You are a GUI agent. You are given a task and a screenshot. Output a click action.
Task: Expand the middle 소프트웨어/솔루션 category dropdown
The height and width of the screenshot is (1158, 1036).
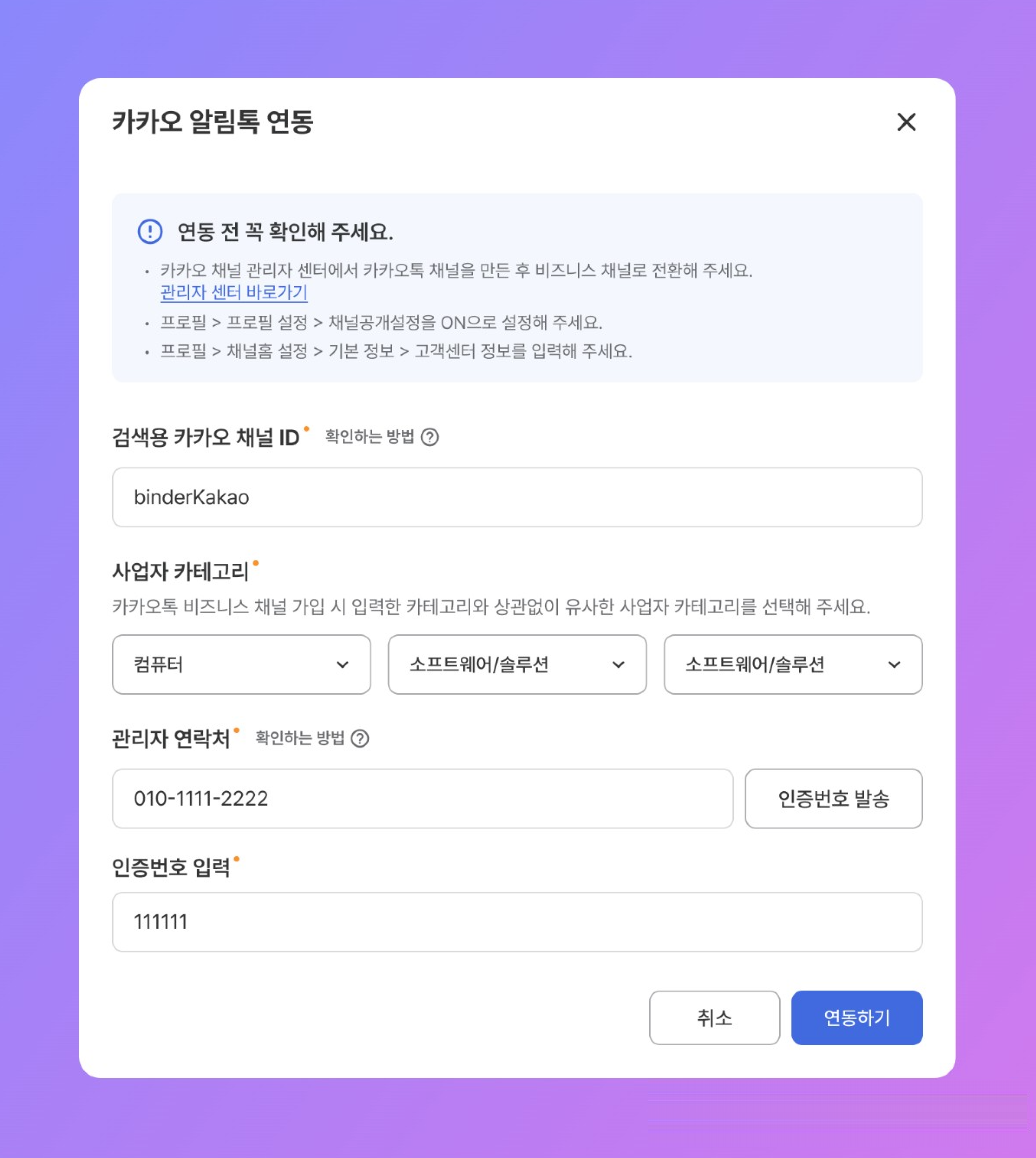[x=517, y=664]
